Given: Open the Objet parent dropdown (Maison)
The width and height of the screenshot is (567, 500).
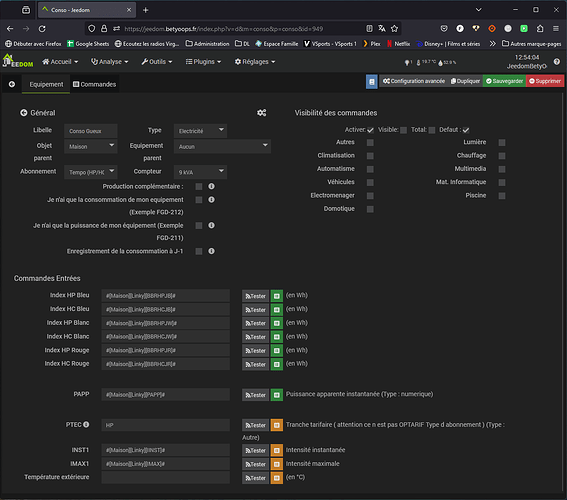Looking at the screenshot, I should pos(91,146).
